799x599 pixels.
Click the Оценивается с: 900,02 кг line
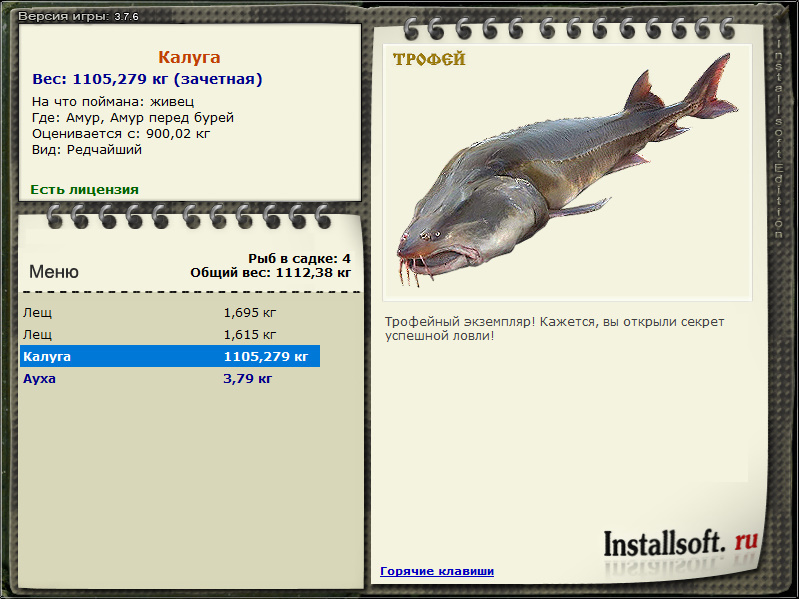click(x=121, y=133)
